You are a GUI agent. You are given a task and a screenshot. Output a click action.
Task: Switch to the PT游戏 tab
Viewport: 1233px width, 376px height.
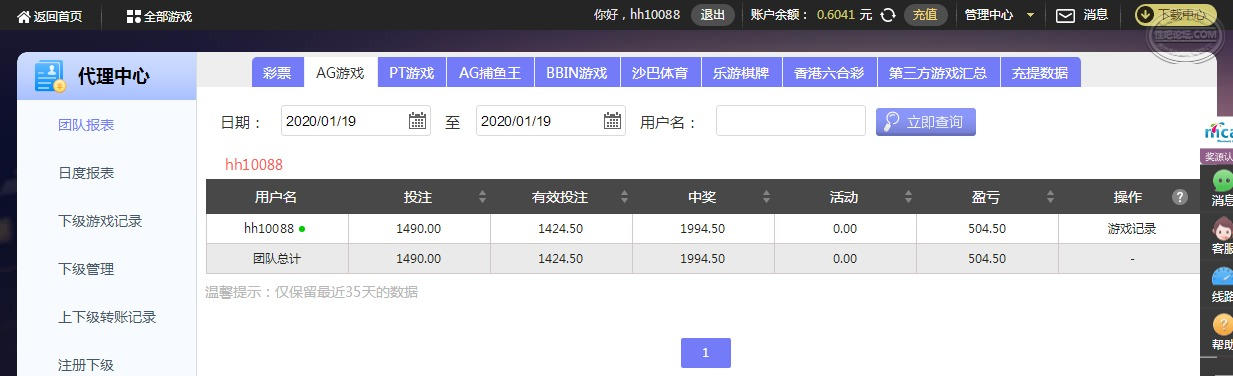(x=412, y=73)
